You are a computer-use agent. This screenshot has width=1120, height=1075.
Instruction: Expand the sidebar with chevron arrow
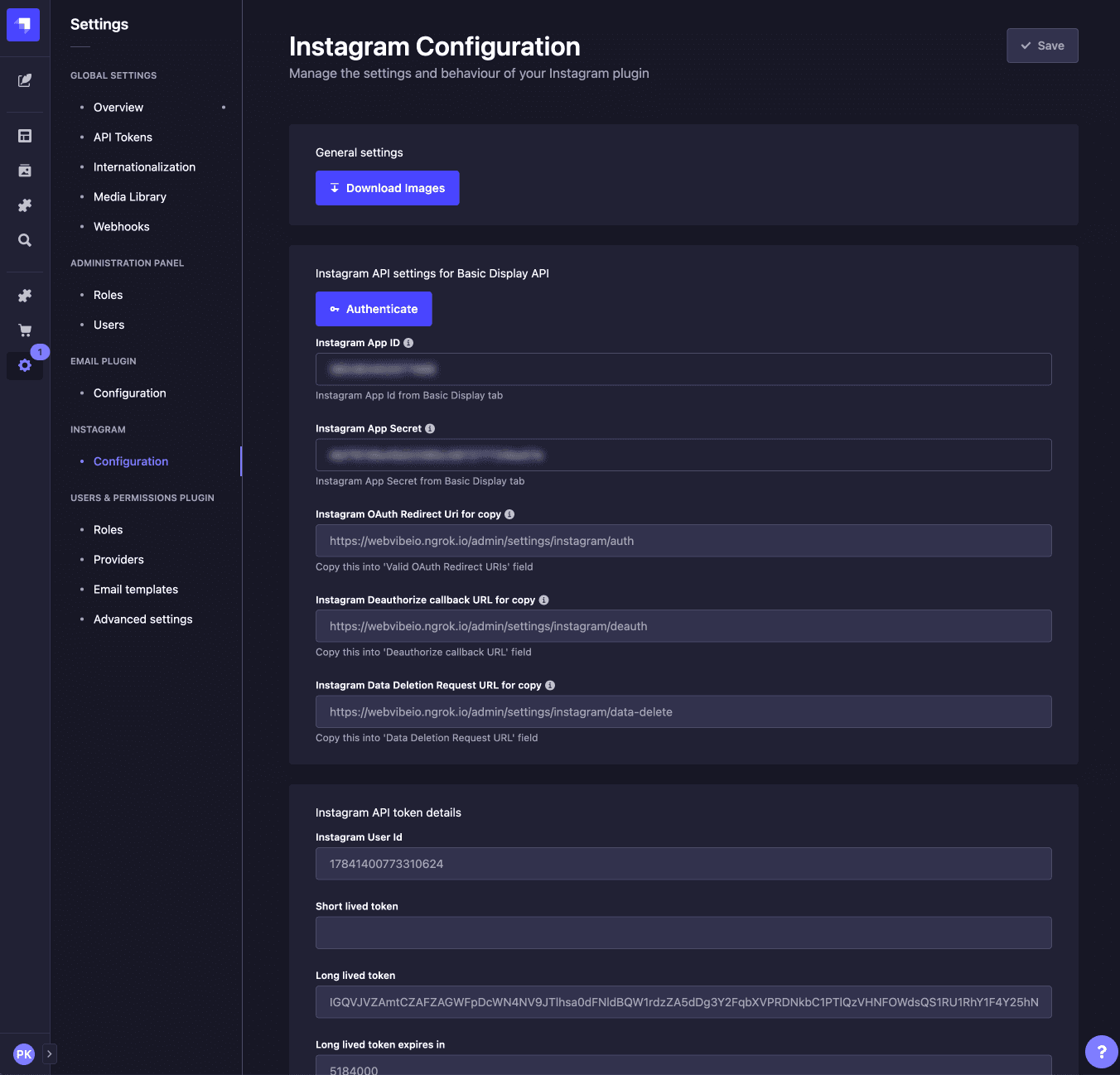50,1054
